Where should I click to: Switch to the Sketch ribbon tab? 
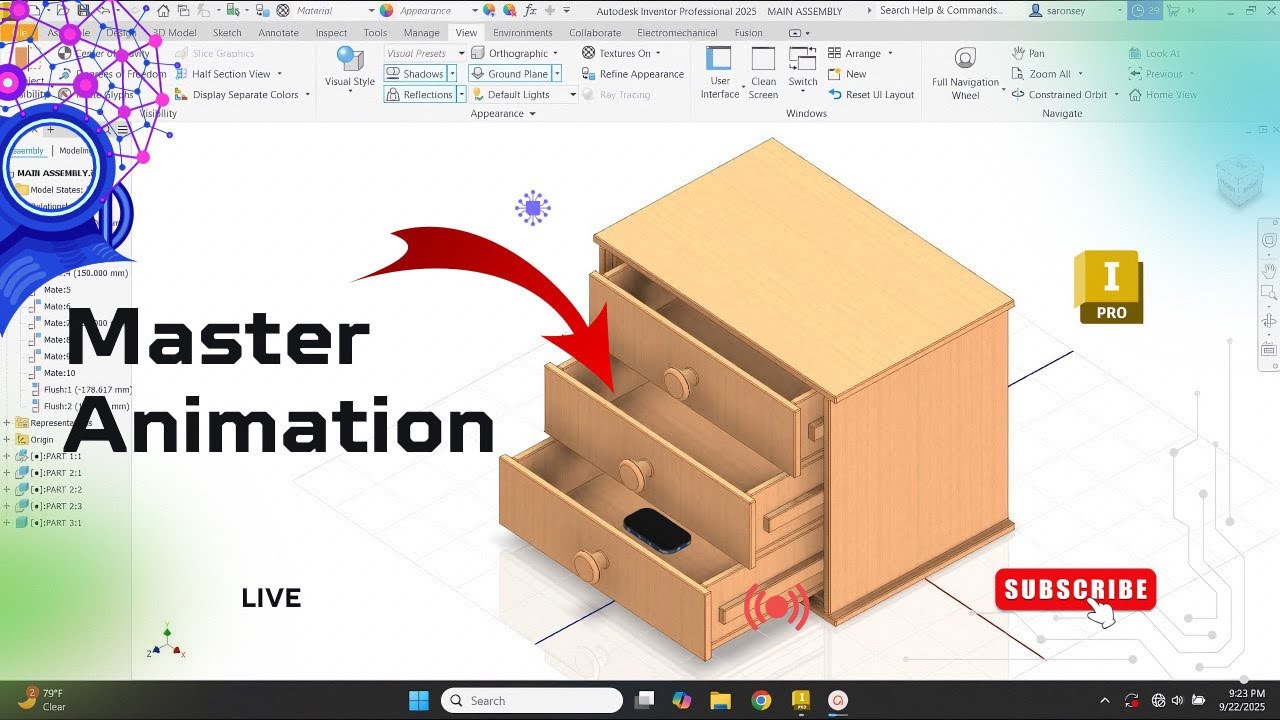(x=227, y=33)
